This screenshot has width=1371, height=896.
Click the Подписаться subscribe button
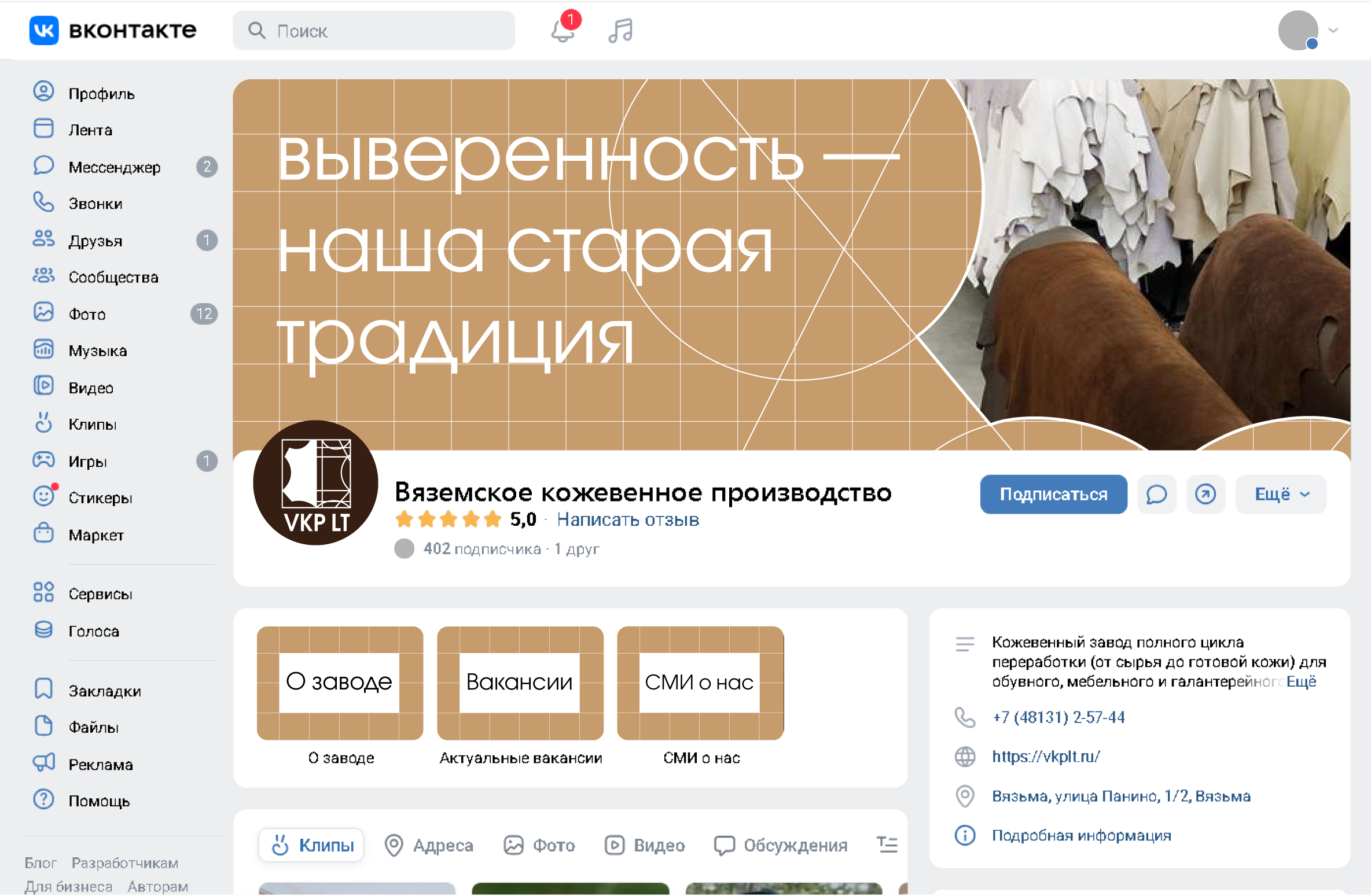1053,494
